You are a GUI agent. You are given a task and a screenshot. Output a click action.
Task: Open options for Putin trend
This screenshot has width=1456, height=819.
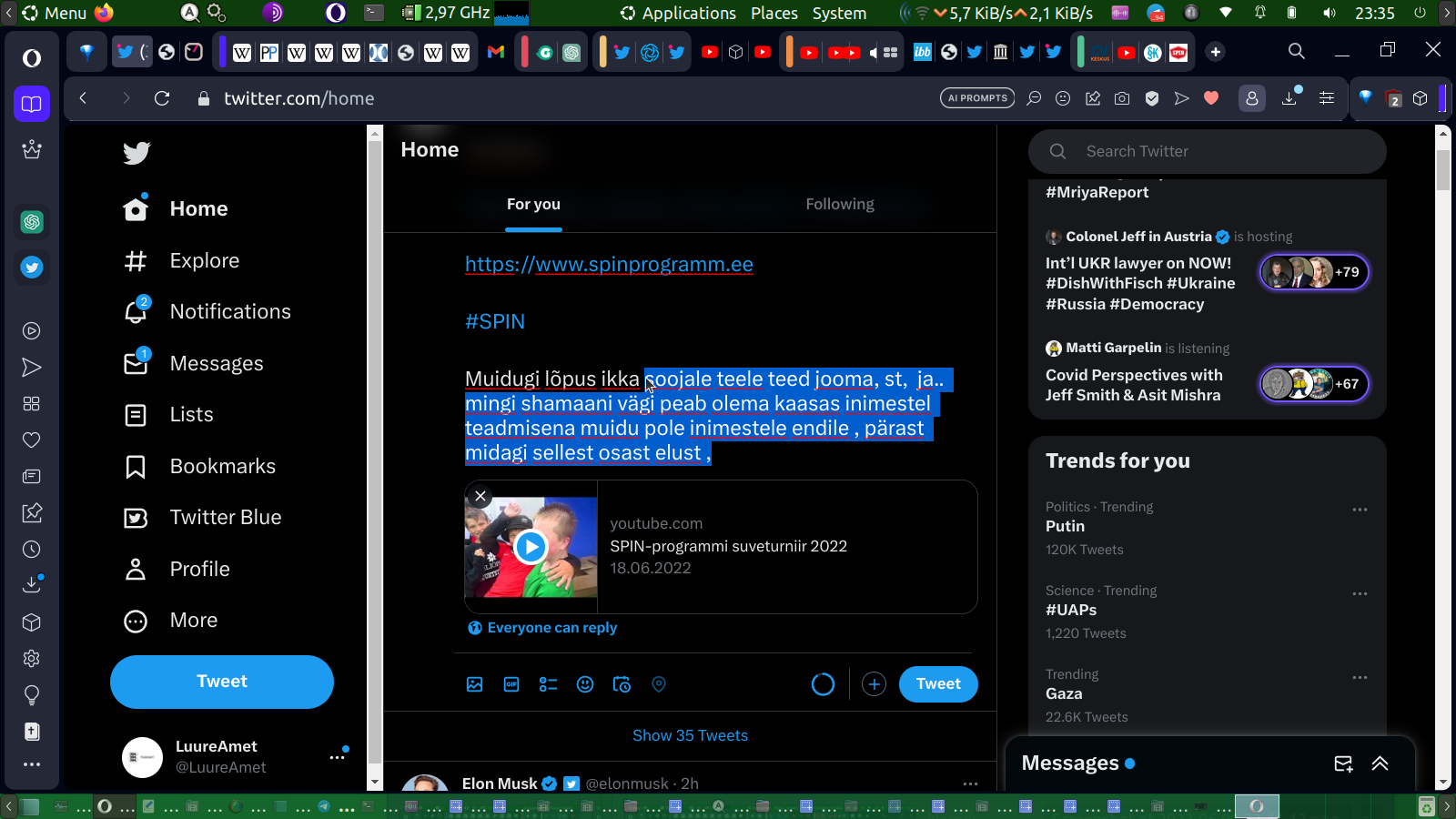point(1360,510)
